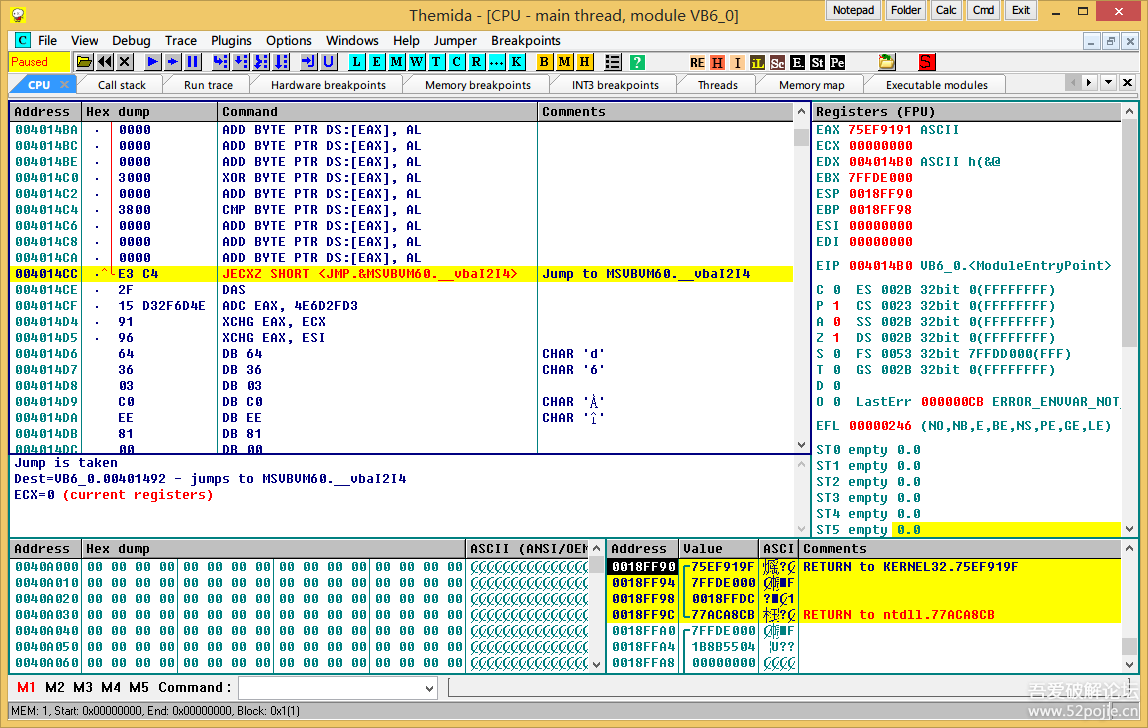The height and width of the screenshot is (728, 1148).
Task: Click the Calc button in title bar
Action: (x=946, y=10)
